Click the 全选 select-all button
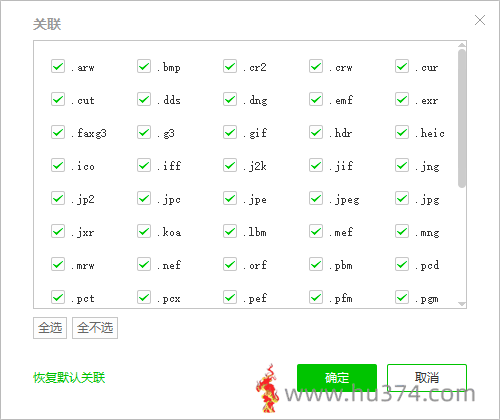The image size is (500, 420). 50,328
